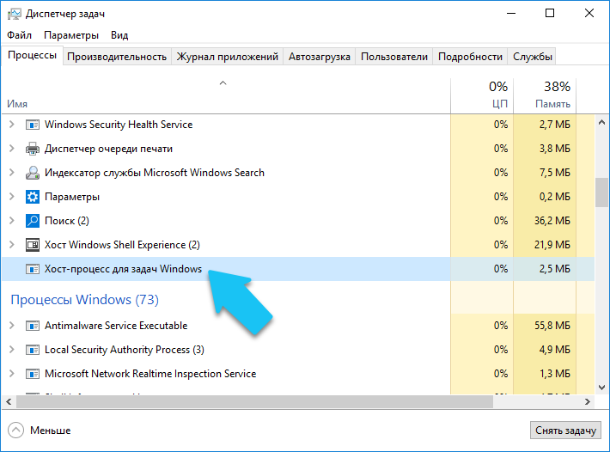Click the Microsoft Network Realtime Inspection Service icon
Image resolution: width=610 pixels, height=452 pixels.
point(33,374)
